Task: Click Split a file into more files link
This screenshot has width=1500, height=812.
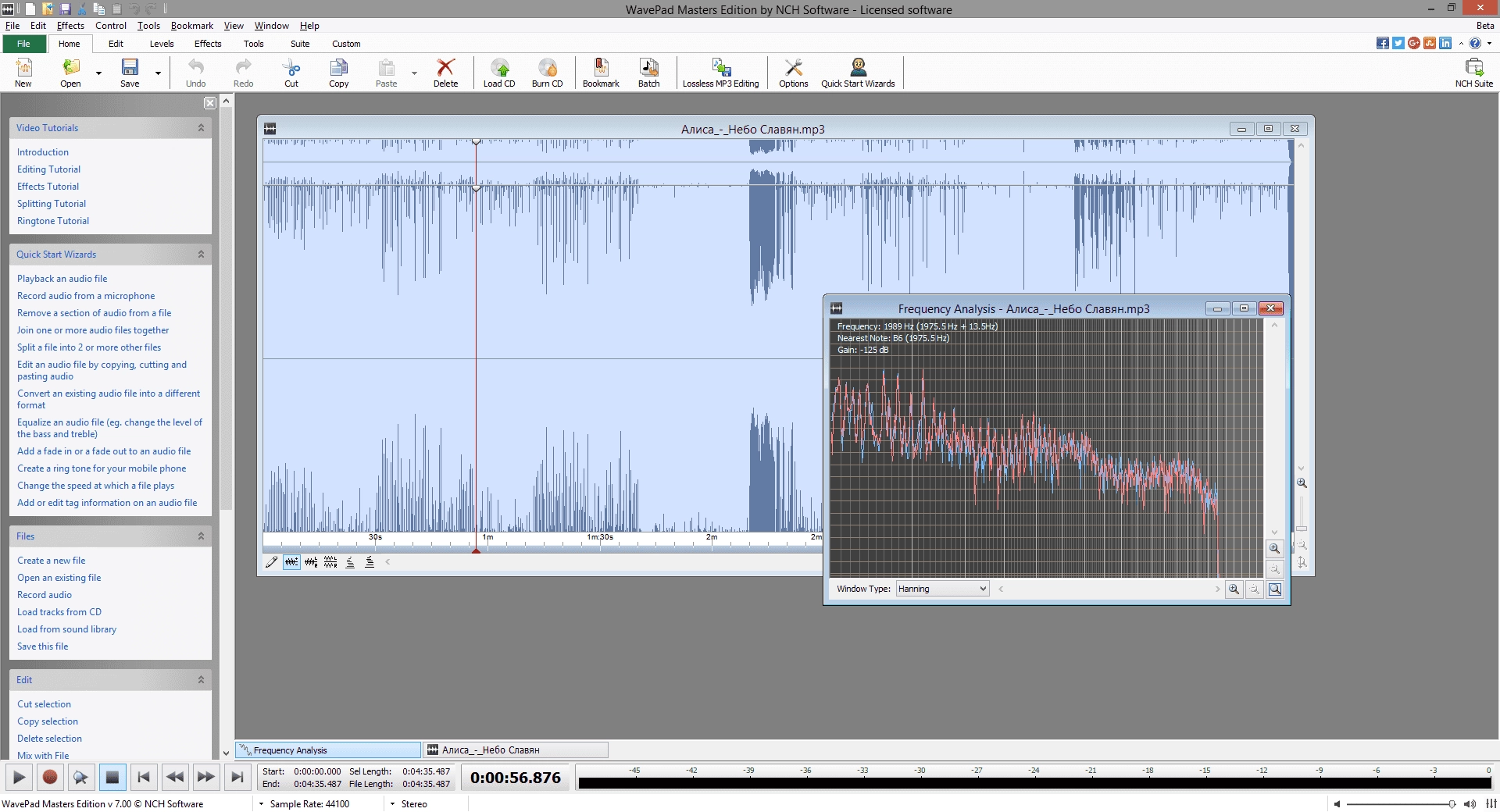Action: click(89, 347)
